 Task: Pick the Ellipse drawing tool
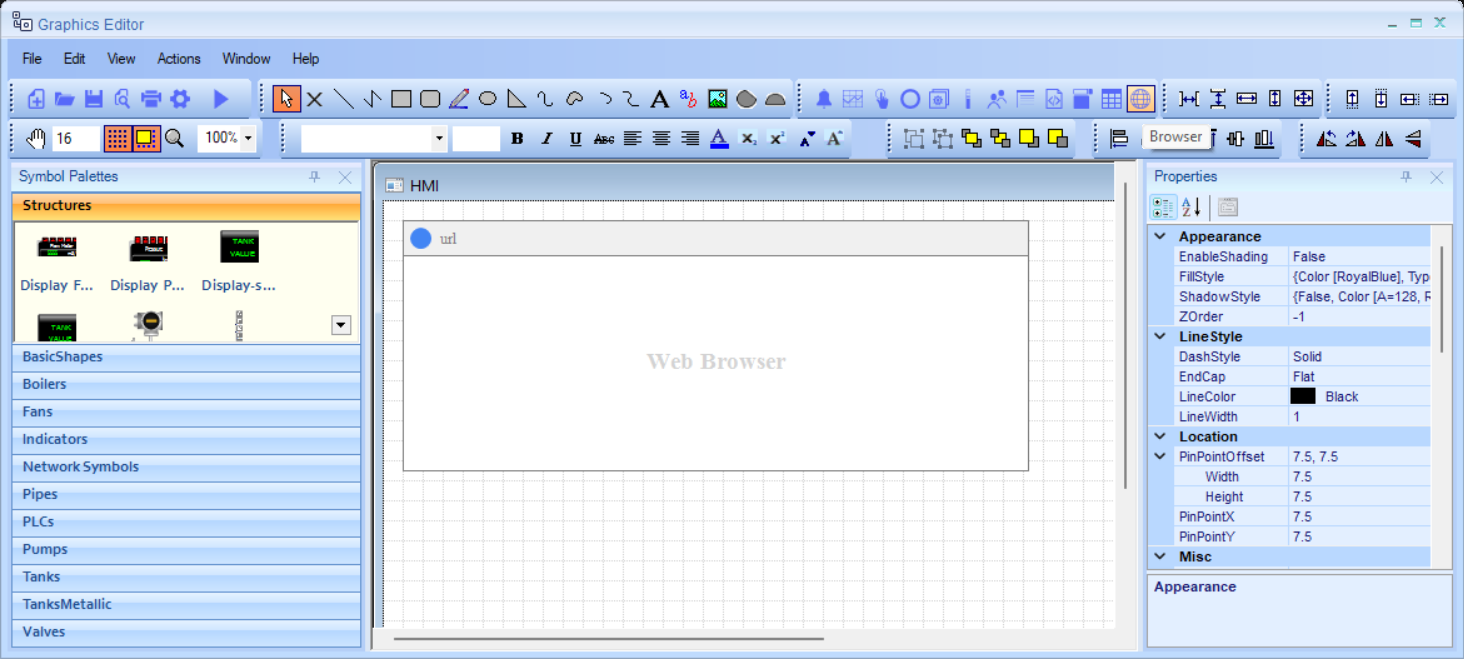(x=488, y=99)
